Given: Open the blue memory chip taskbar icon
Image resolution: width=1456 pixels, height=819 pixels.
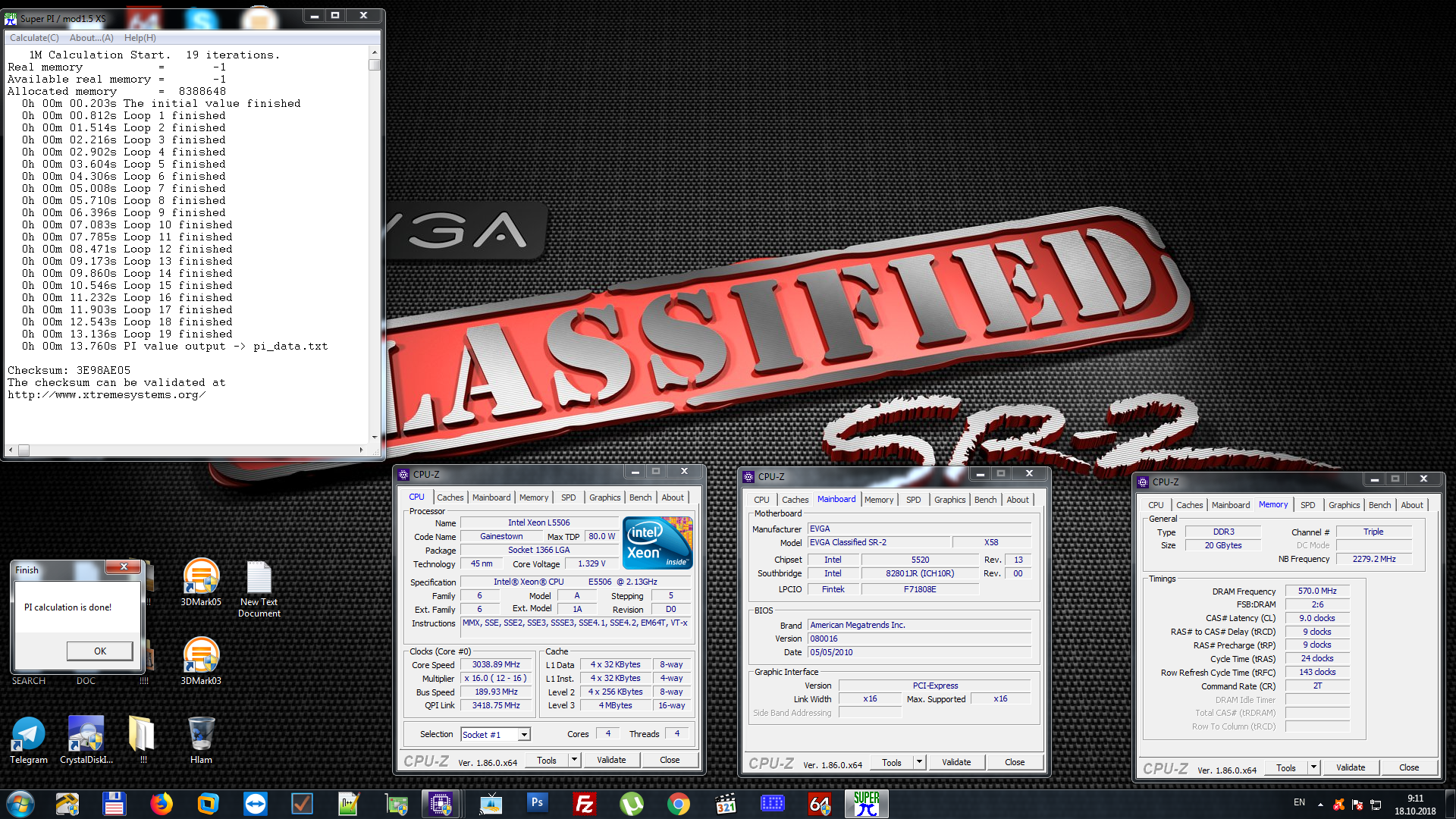Looking at the screenshot, I should [773, 804].
